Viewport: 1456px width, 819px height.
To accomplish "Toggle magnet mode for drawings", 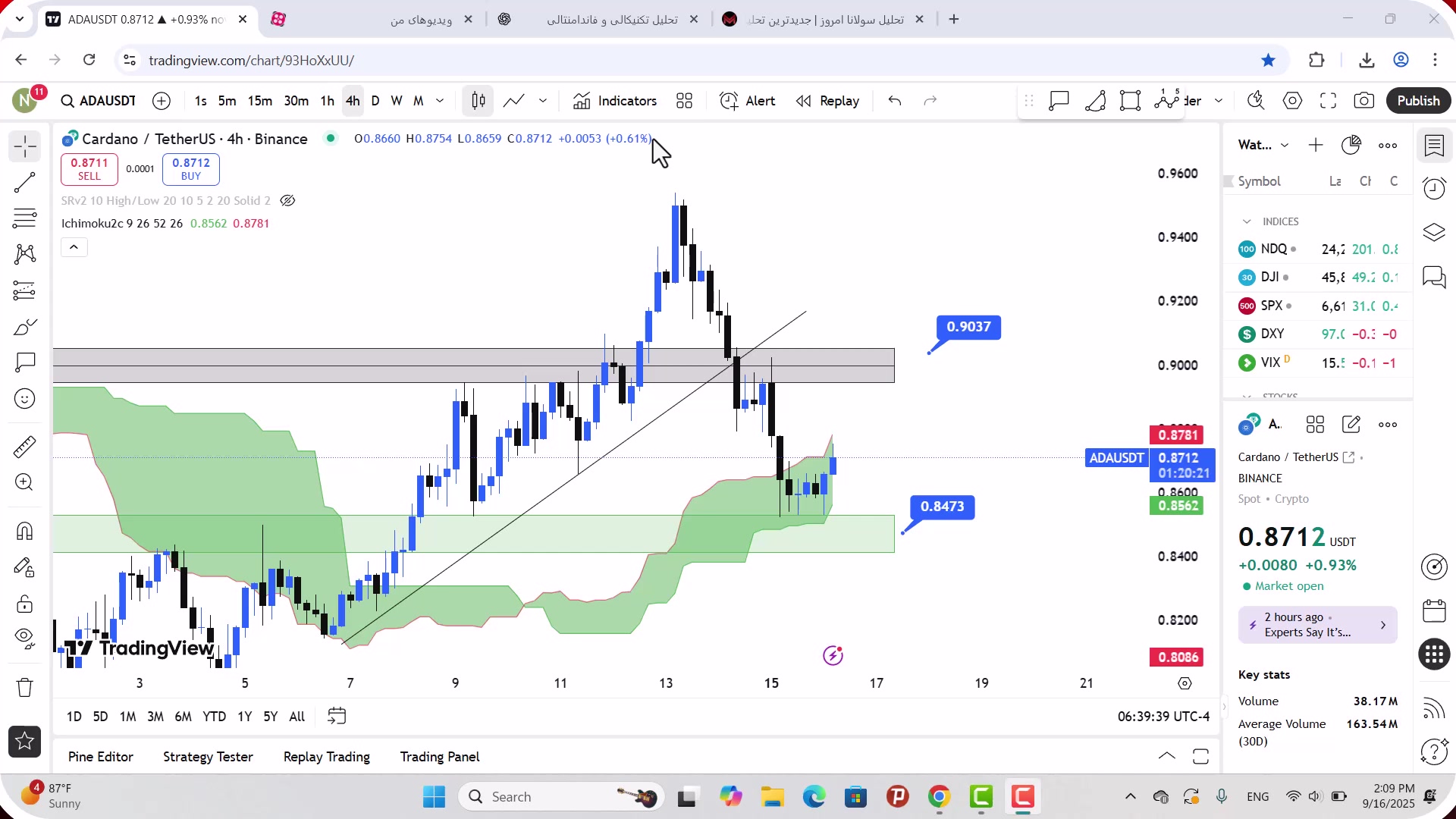I will (25, 531).
